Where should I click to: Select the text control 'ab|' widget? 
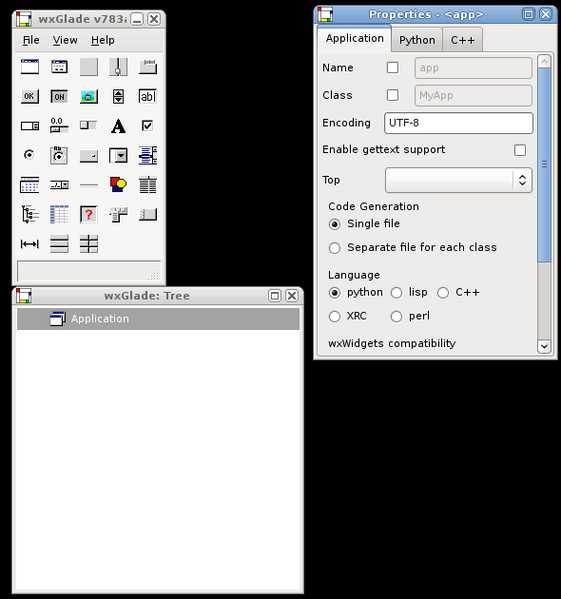[148, 96]
